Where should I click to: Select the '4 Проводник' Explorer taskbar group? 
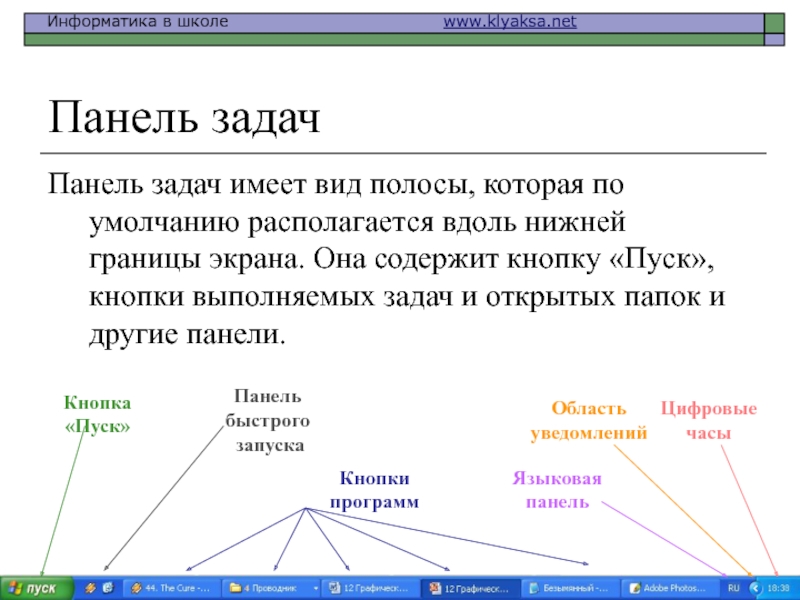(x=264, y=588)
